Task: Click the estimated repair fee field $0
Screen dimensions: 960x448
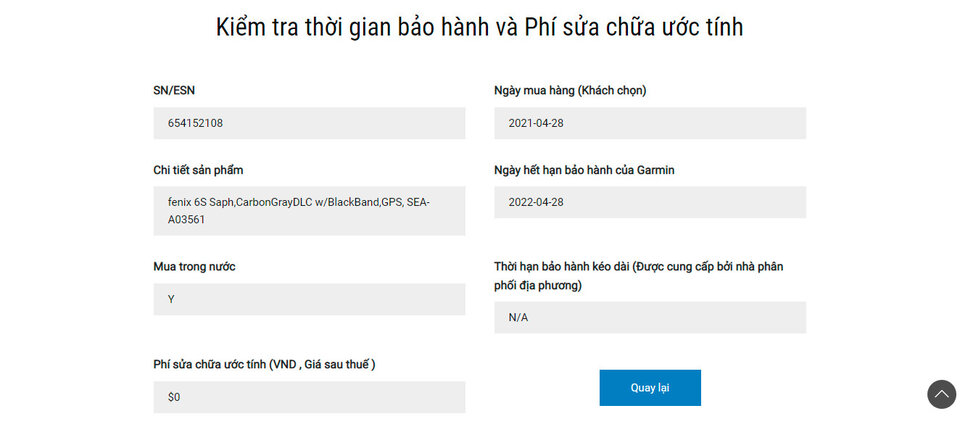Action: point(309,397)
